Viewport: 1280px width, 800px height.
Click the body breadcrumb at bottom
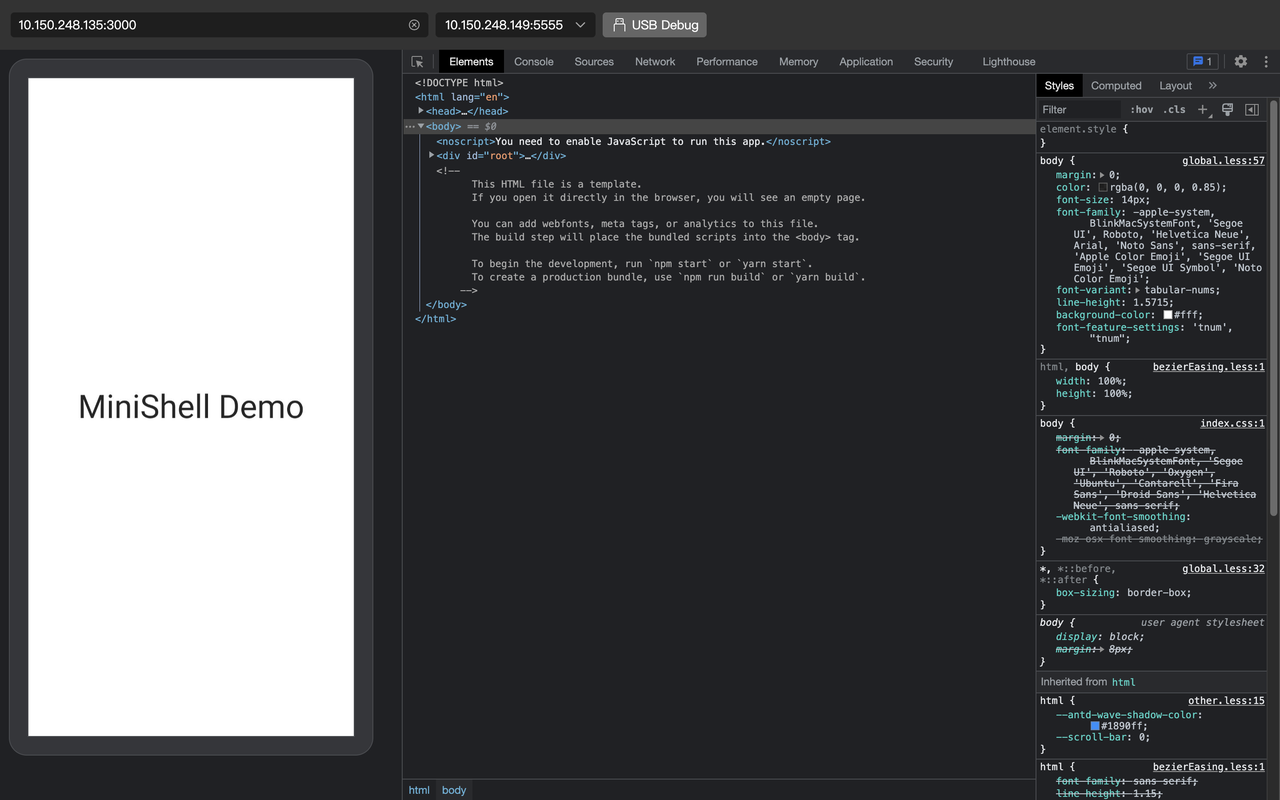pos(454,790)
